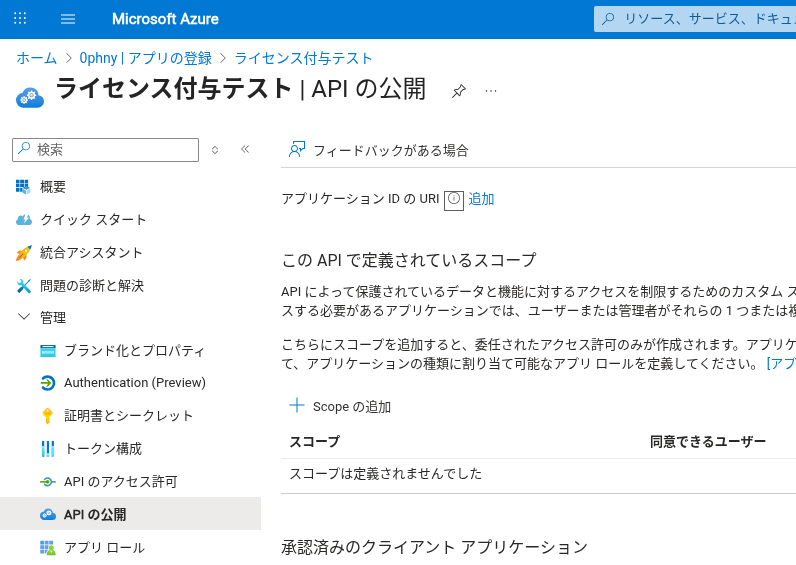Toggle expand/collapse all menu groups
The width and height of the screenshot is (796, 565).
(215, 150)
